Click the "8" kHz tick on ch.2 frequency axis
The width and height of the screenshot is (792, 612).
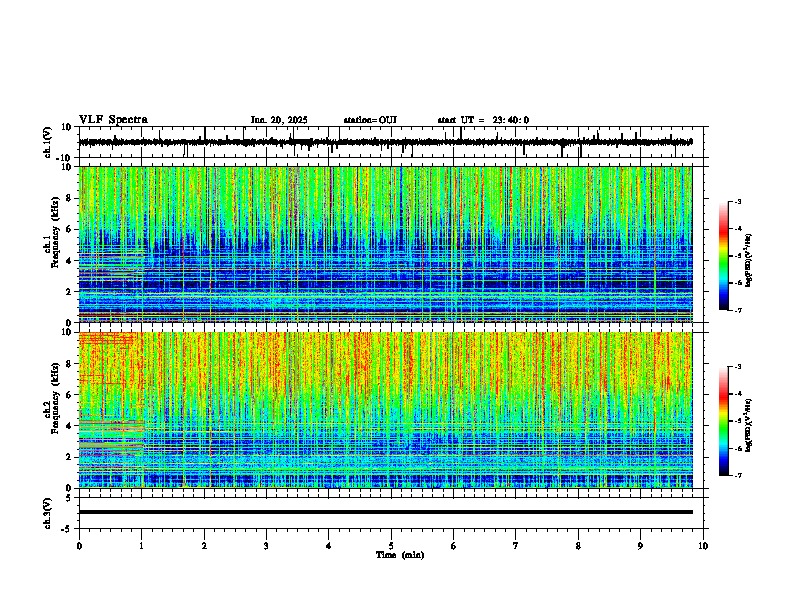(x=71, y=364)
